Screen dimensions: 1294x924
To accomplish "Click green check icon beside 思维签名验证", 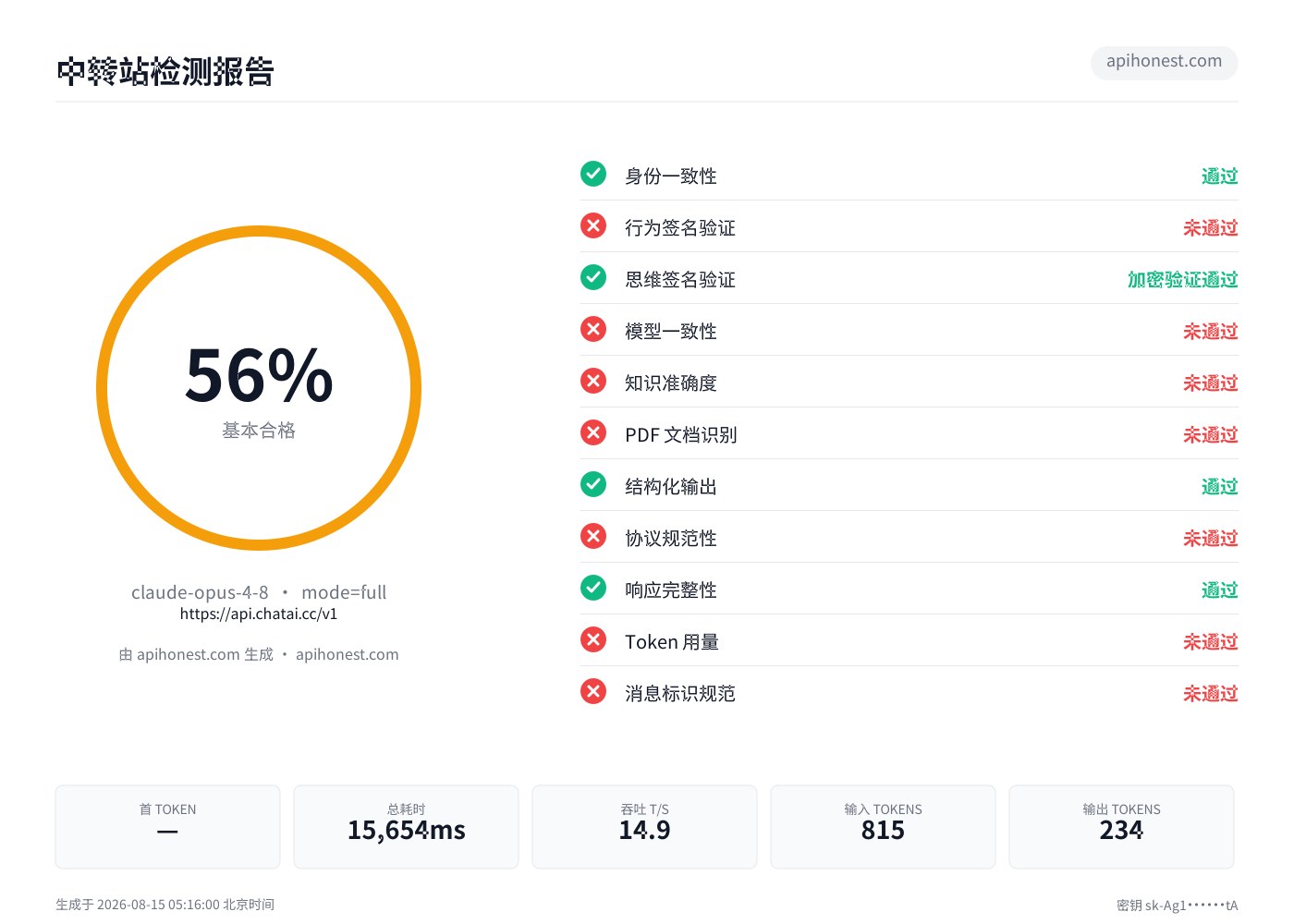I will point(593,277).
